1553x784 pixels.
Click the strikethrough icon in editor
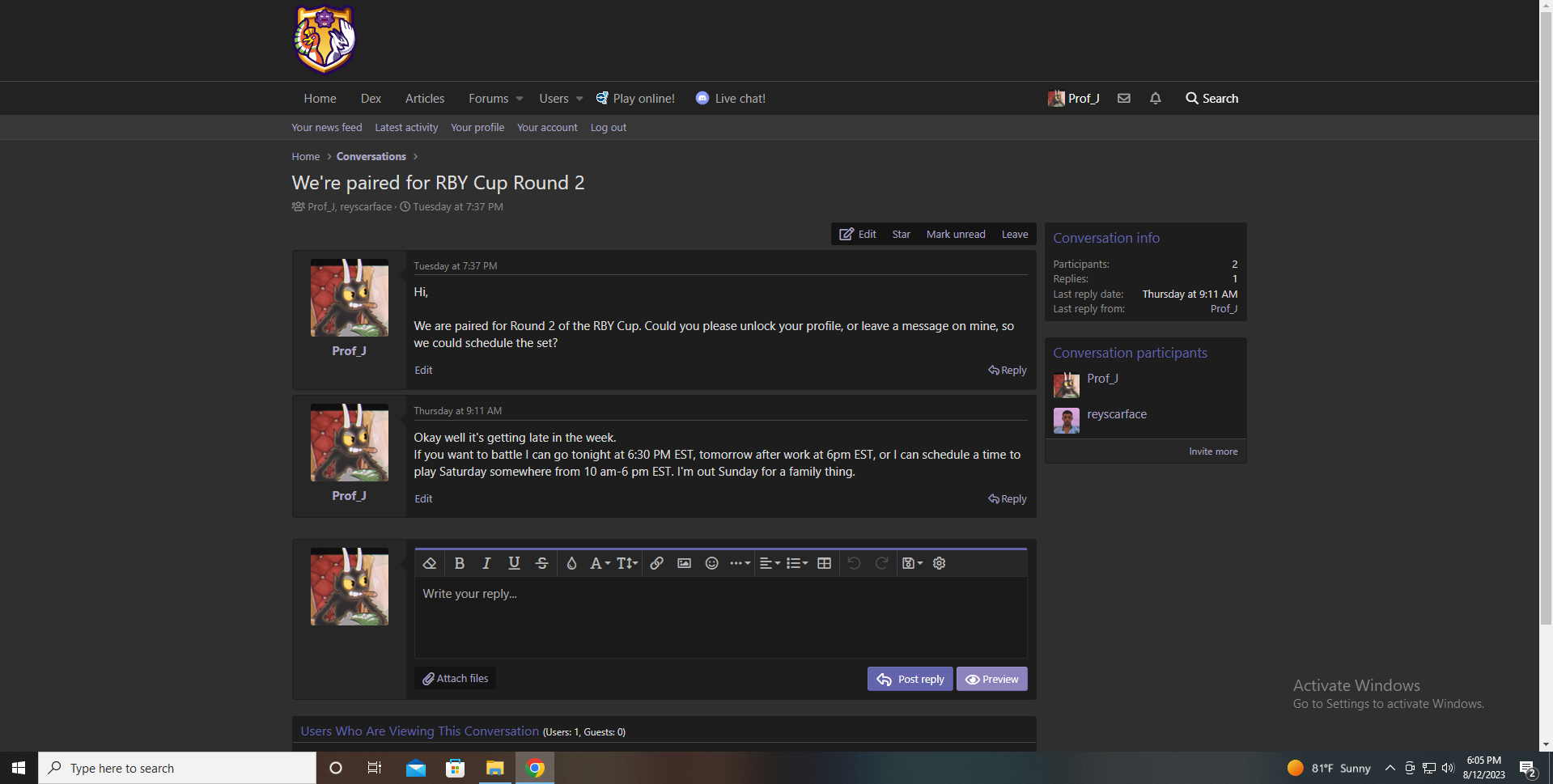point(541,564)
